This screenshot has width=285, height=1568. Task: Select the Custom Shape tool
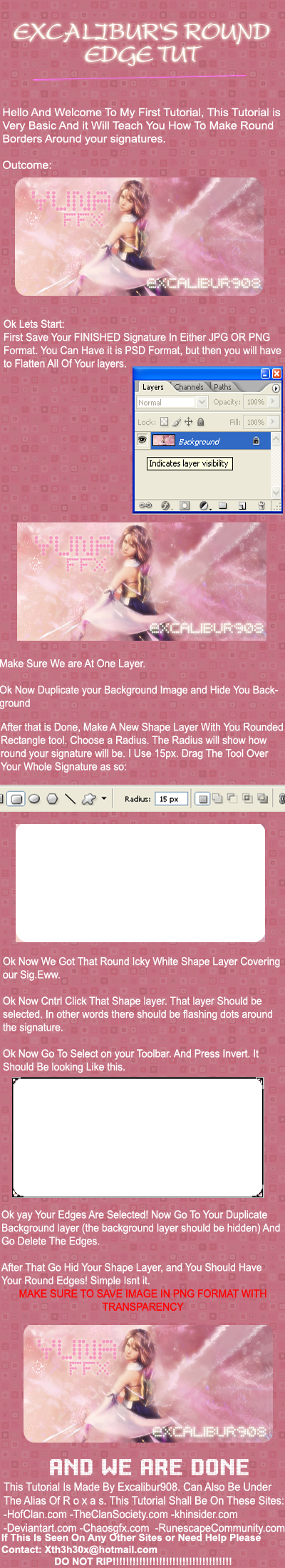coord(89,798)
